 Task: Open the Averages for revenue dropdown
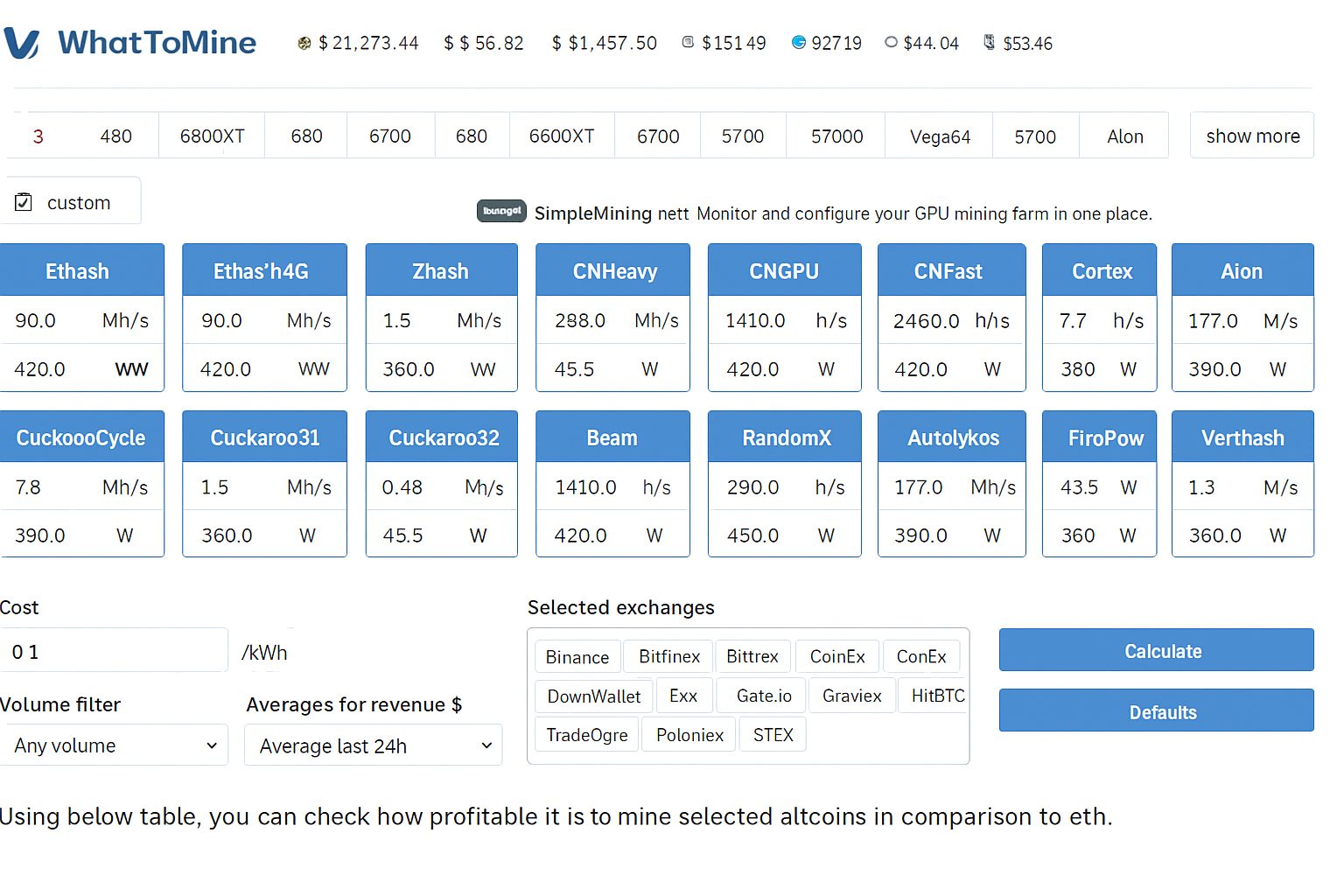[x=374, y=745]
